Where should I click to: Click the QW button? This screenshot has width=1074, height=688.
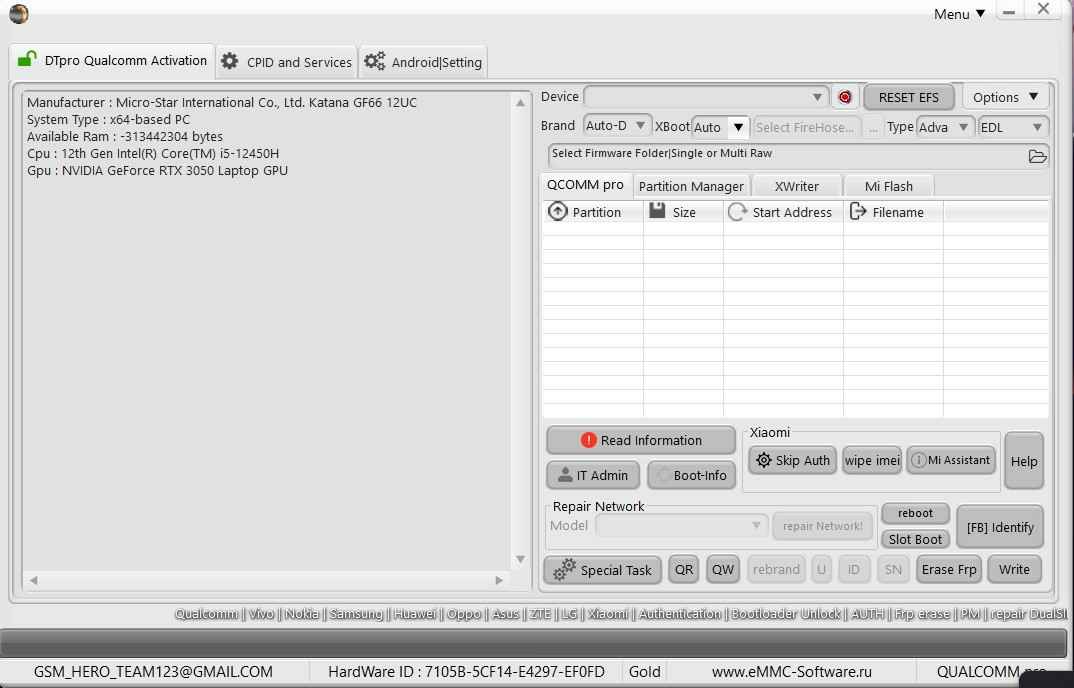click(x=723, y=569)
